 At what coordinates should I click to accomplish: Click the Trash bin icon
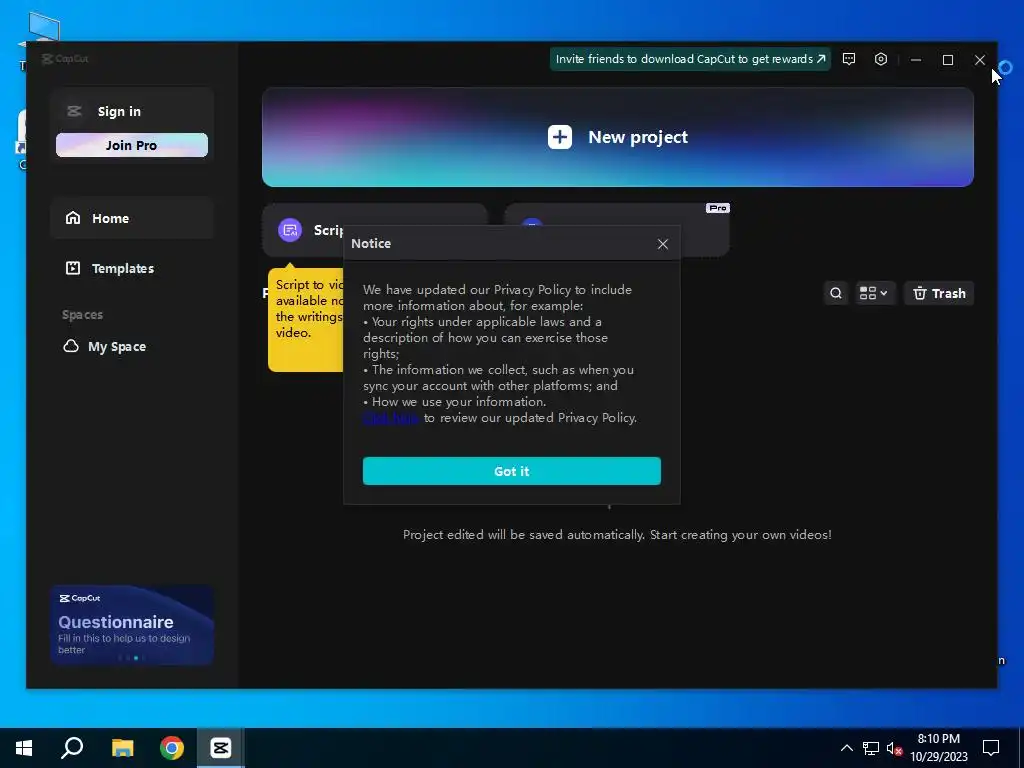(920, 293)
